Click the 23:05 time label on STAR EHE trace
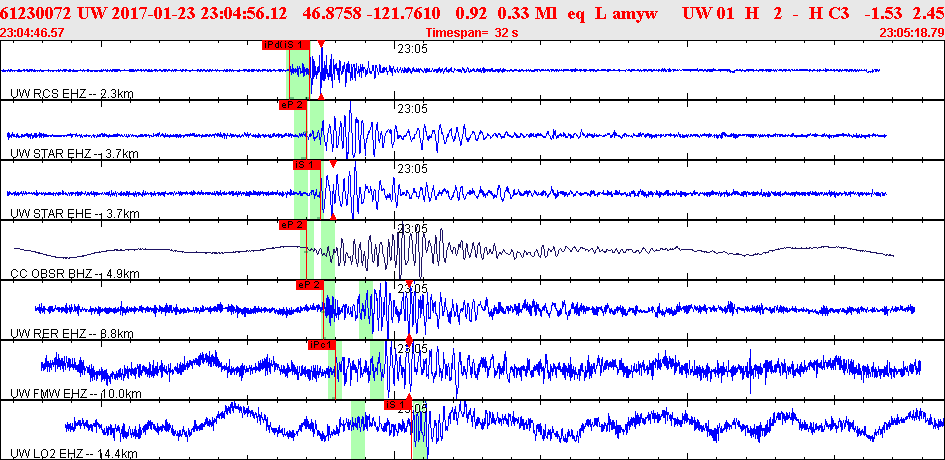 (x=412, y=169)
